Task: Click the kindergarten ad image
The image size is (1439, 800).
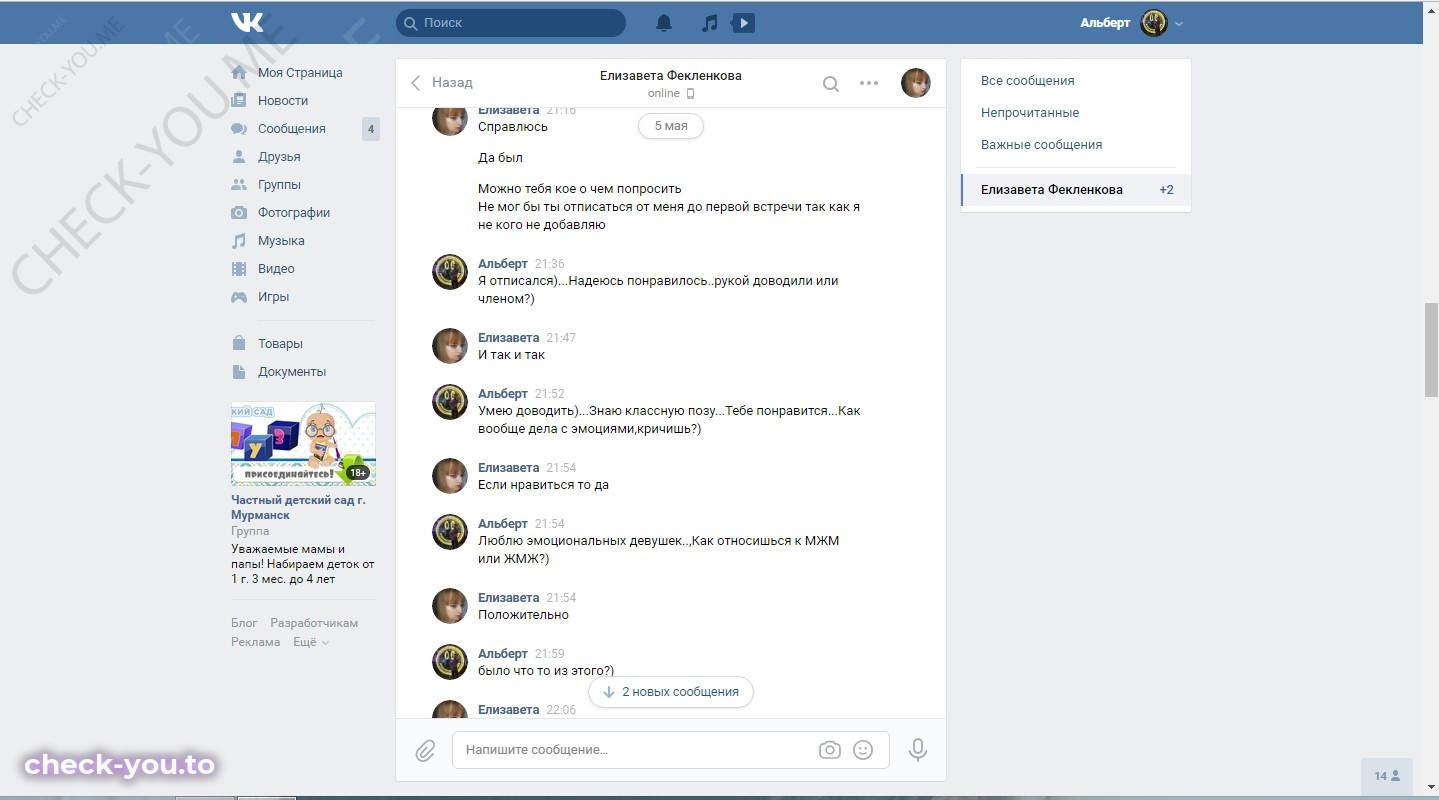Action: pos(303,444)
